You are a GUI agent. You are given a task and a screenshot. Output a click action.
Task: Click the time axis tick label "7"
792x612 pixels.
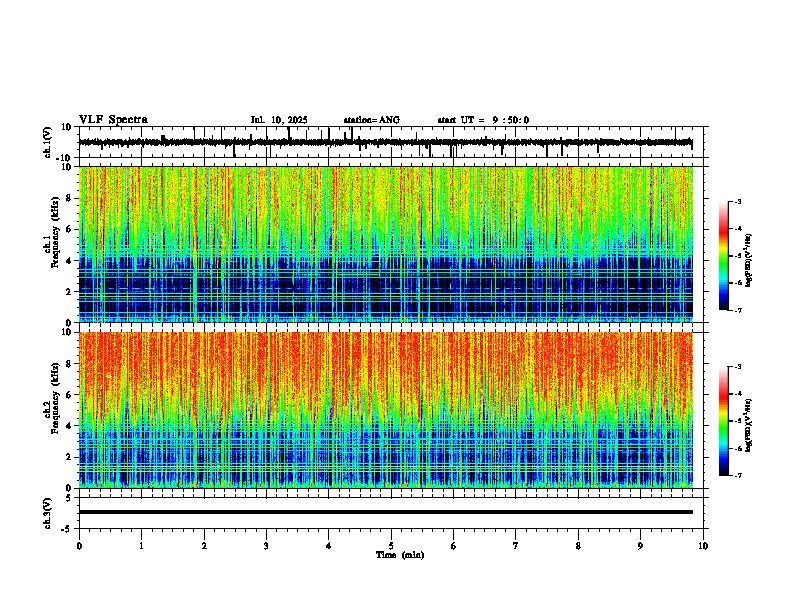pyautogui.click(x=516, y=546)
